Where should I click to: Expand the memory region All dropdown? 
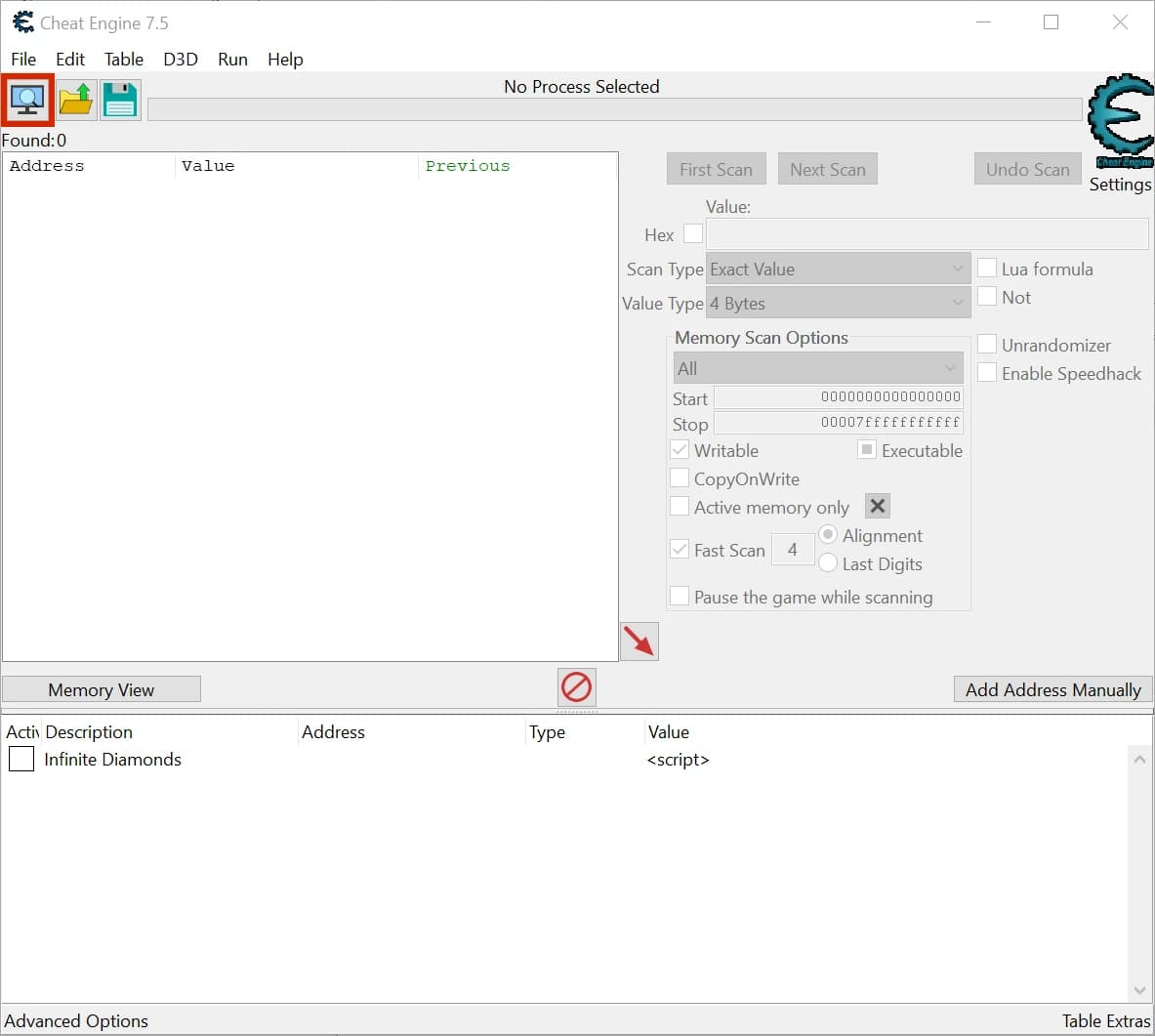pos(817,368)
